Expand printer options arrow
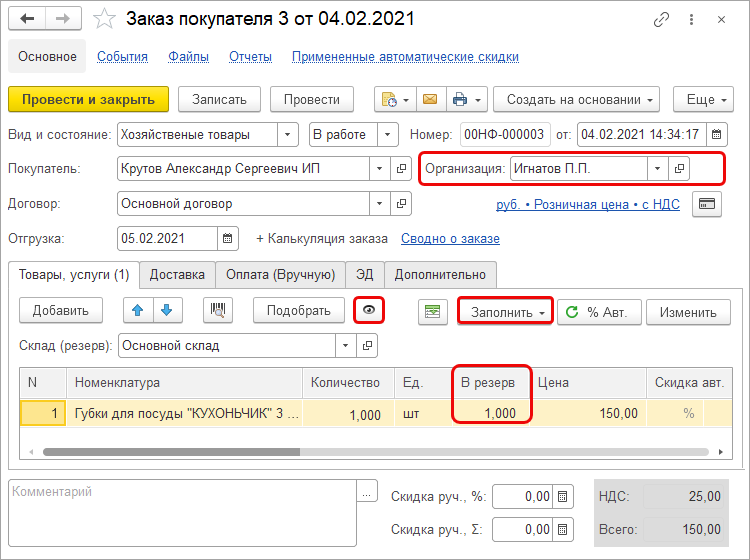This screenshot has width=750, height=560. [478, 100]
